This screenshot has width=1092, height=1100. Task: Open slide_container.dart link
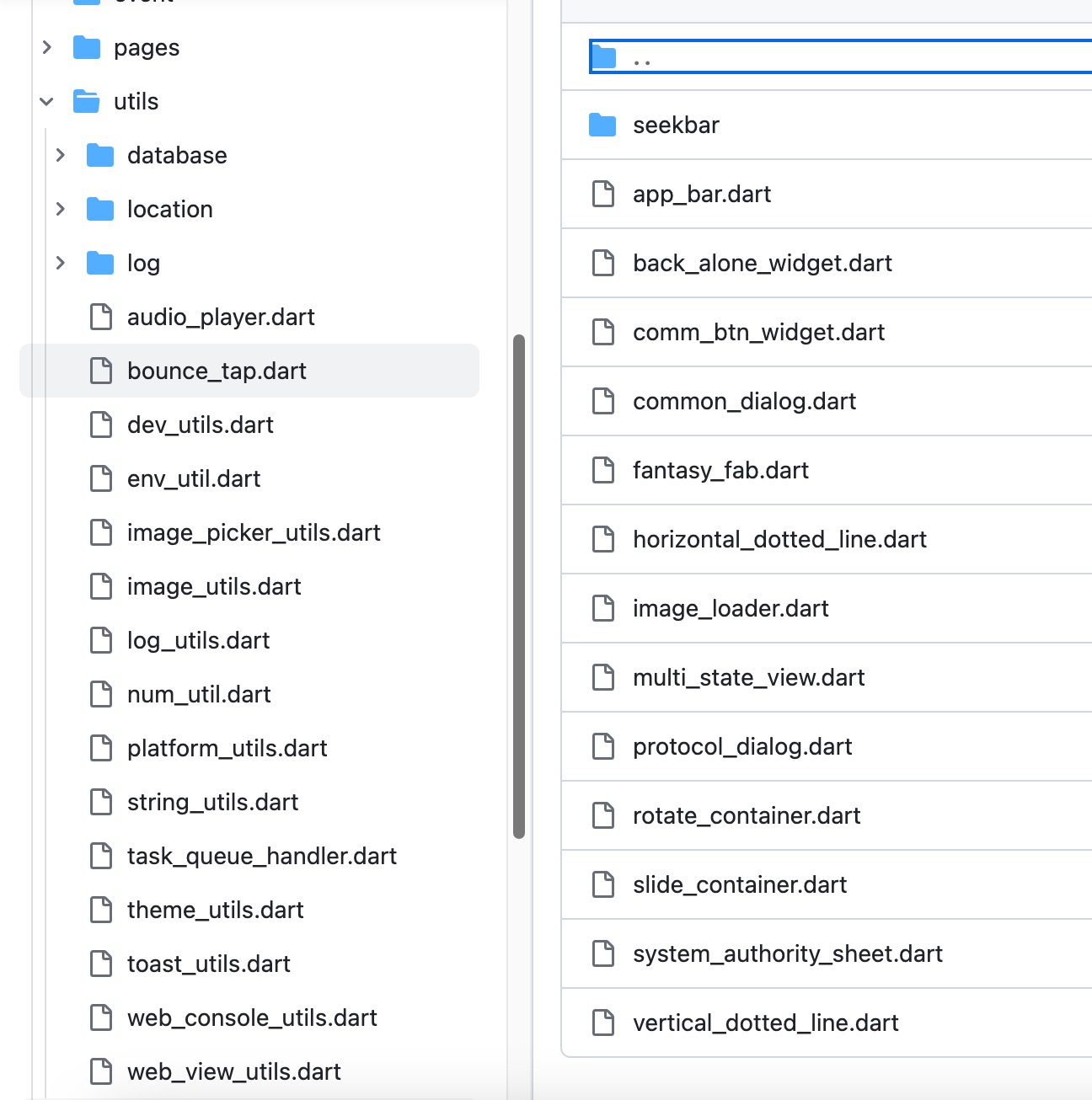pyautogui.click(x=740, y=885)
